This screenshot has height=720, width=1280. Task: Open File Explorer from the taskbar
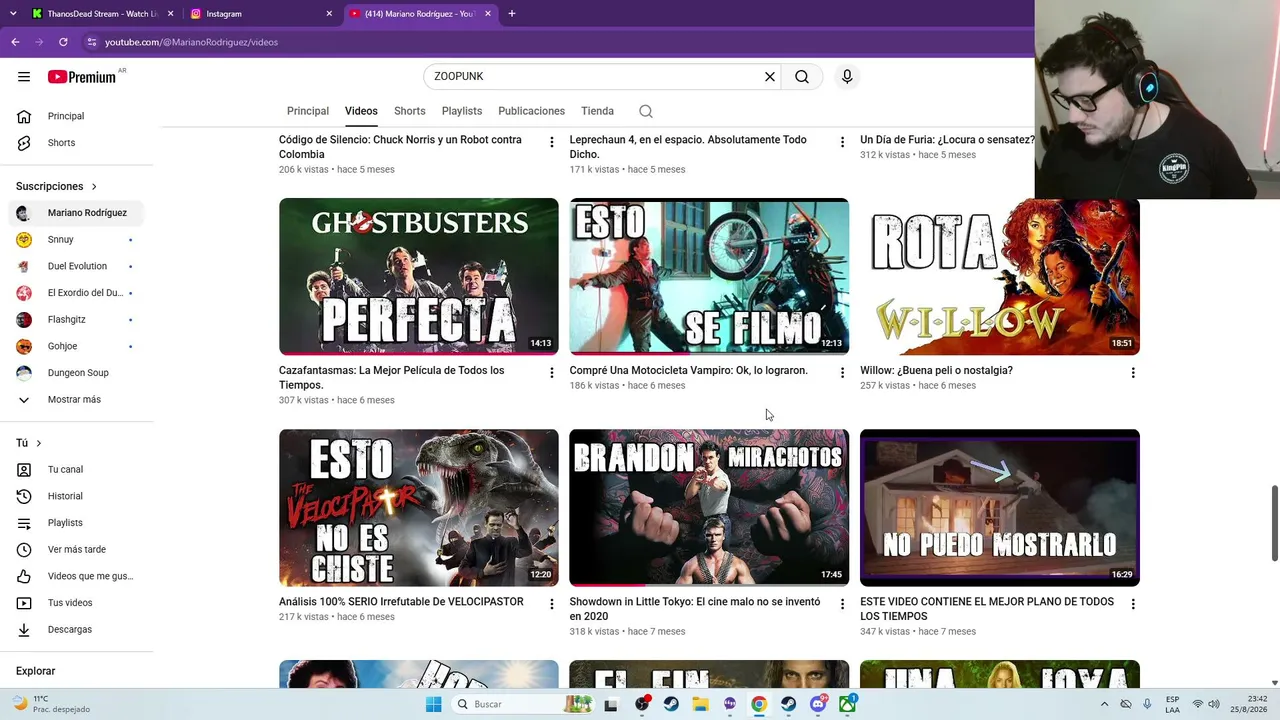(x=701, y=704)
